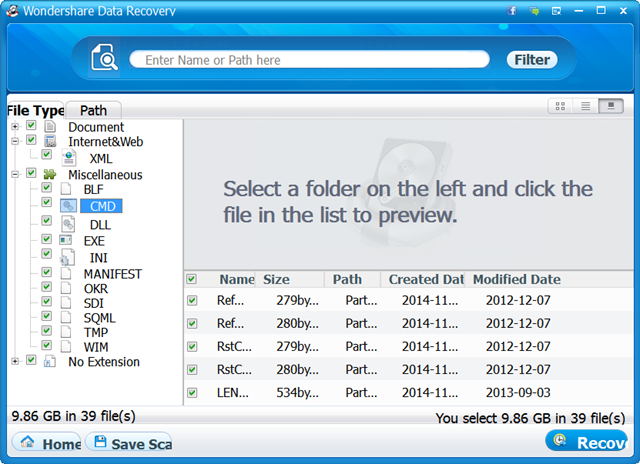Image resolution: width=640 pixels, height=464 pixels.
Task: Click the register window icon in title bar
Action: click(556, 11)
